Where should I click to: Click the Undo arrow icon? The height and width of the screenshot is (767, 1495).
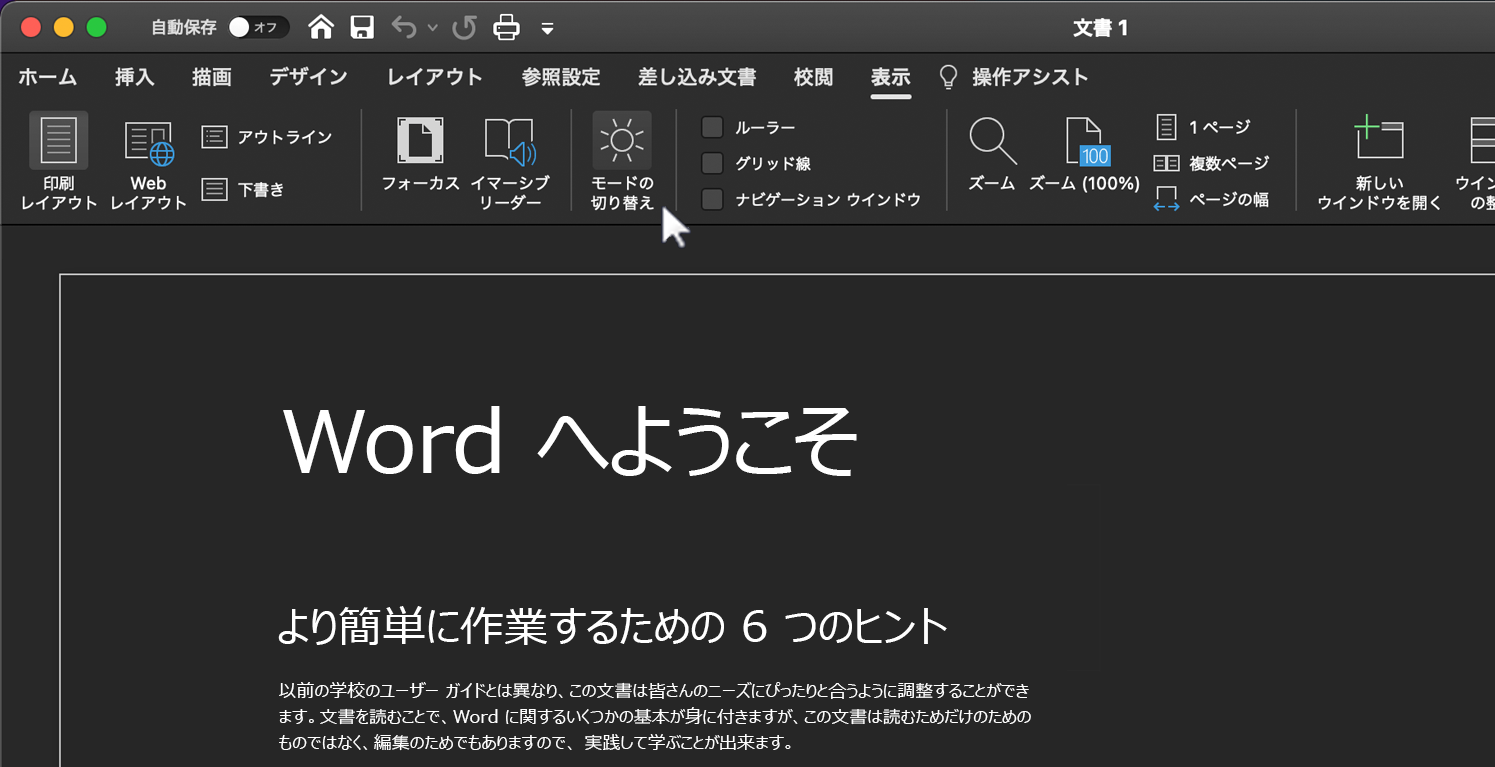point(404,28)
